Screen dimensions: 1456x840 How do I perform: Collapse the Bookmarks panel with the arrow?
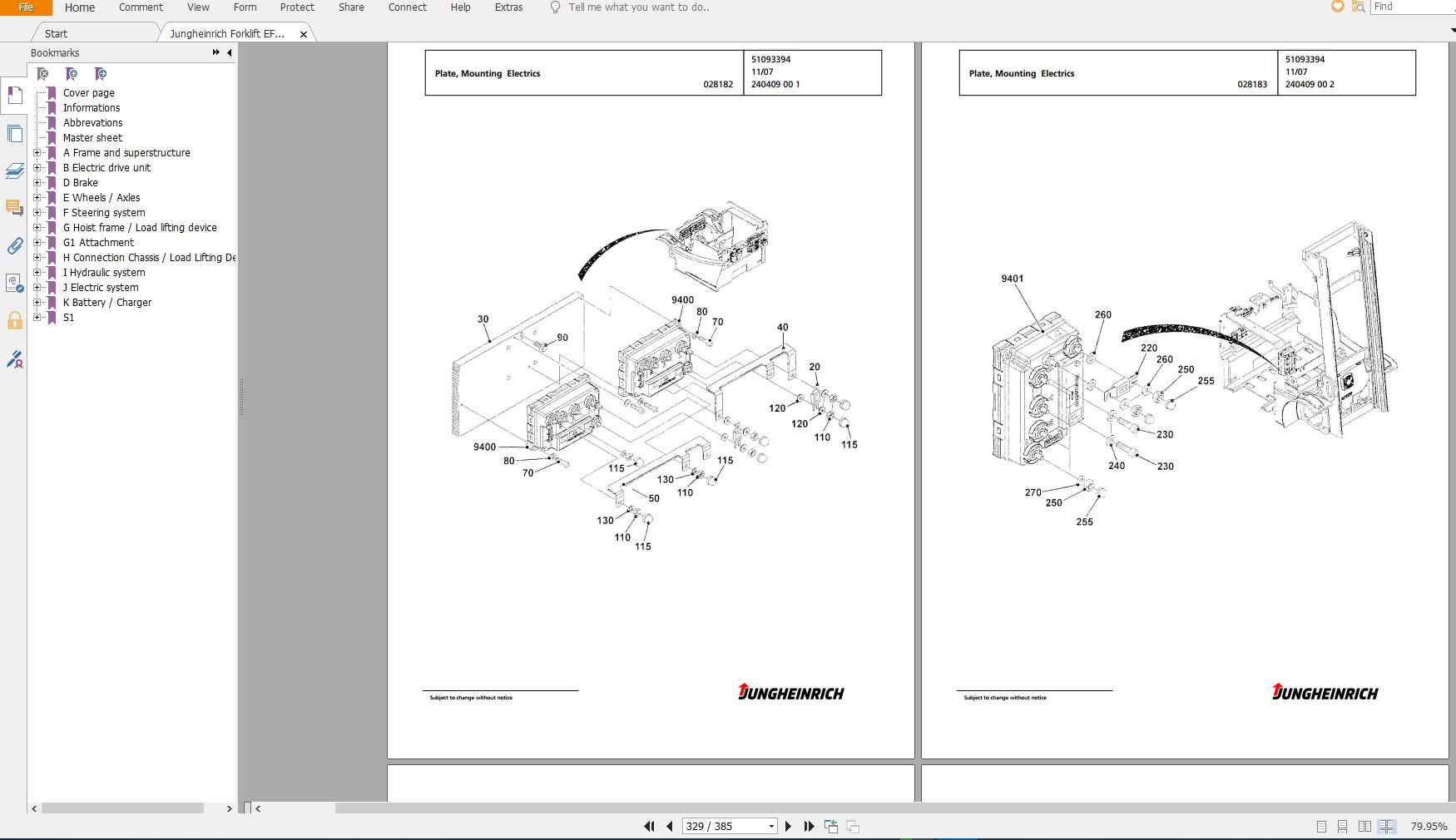pos(230,52)
